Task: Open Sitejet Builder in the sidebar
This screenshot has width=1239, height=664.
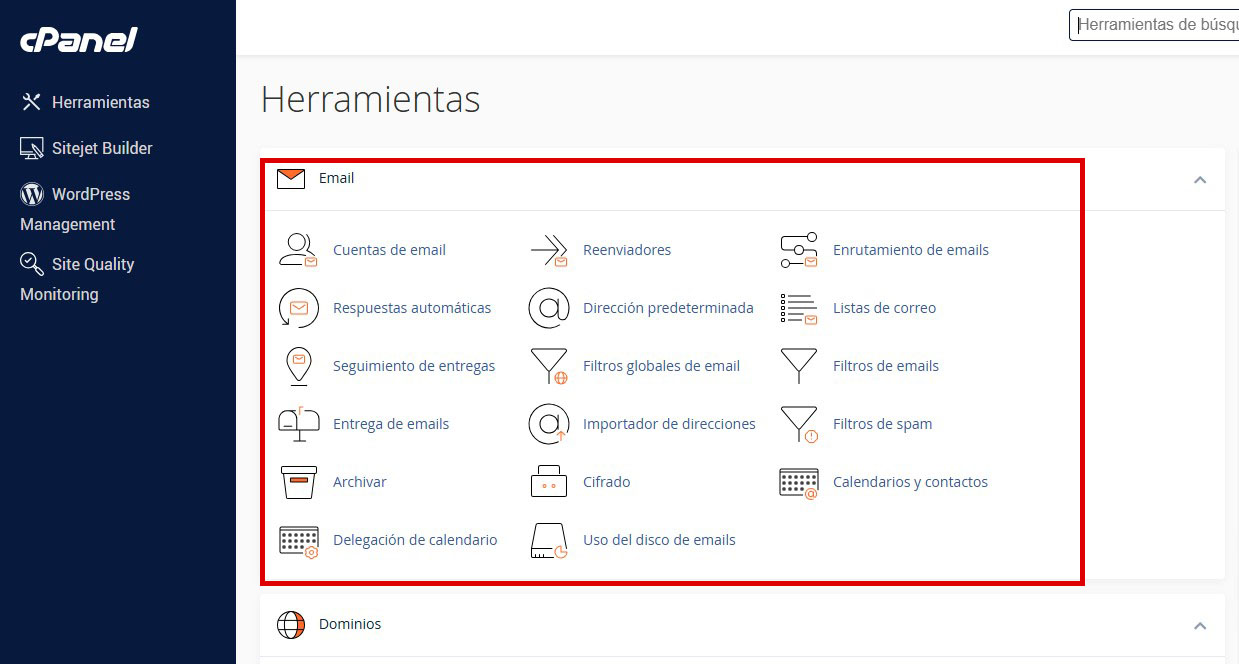Action: (102, 148)
